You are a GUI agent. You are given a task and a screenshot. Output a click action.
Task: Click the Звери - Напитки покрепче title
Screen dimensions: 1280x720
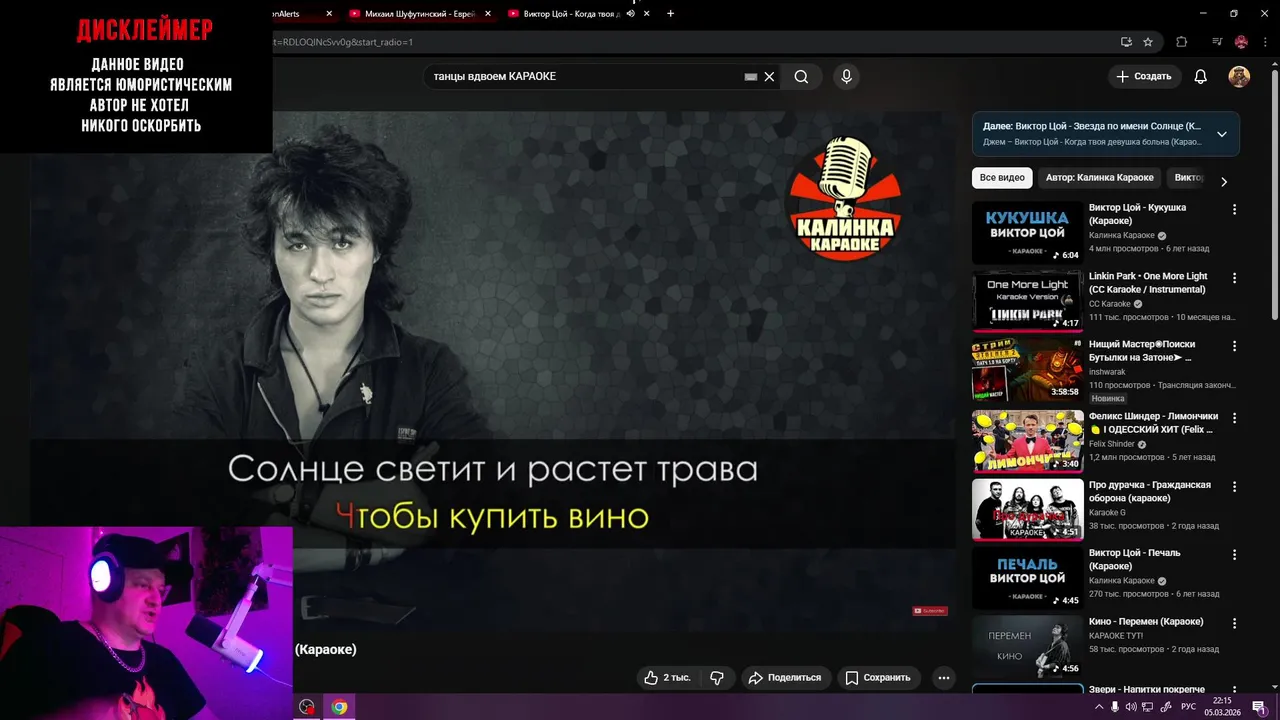pyautogui.click(x=1147, y=691)
